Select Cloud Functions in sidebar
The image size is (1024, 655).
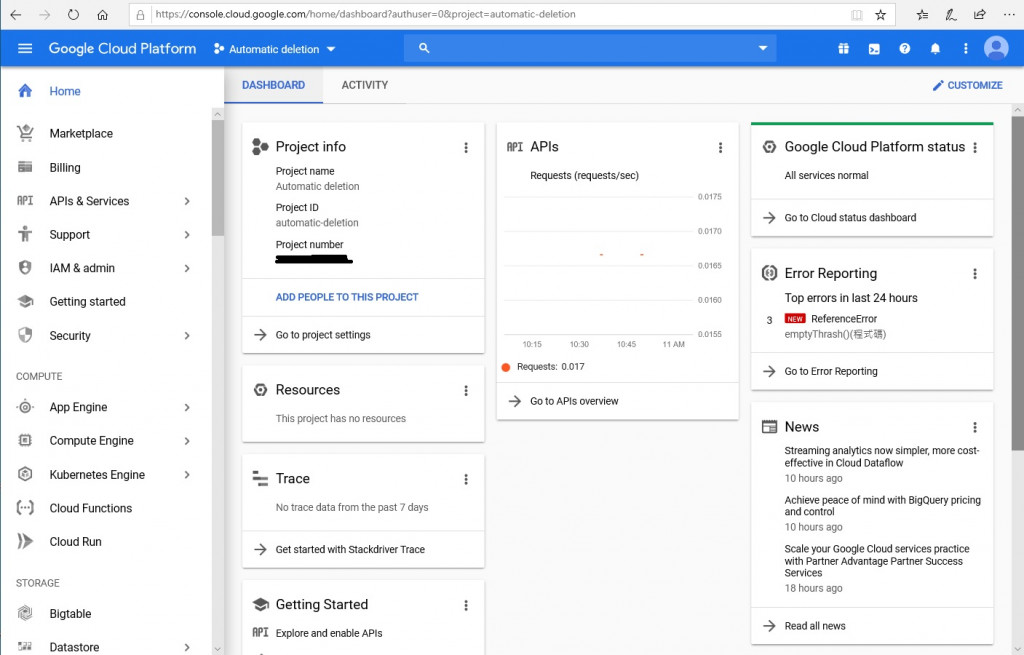pyautogui.click(x=91, y=508)
